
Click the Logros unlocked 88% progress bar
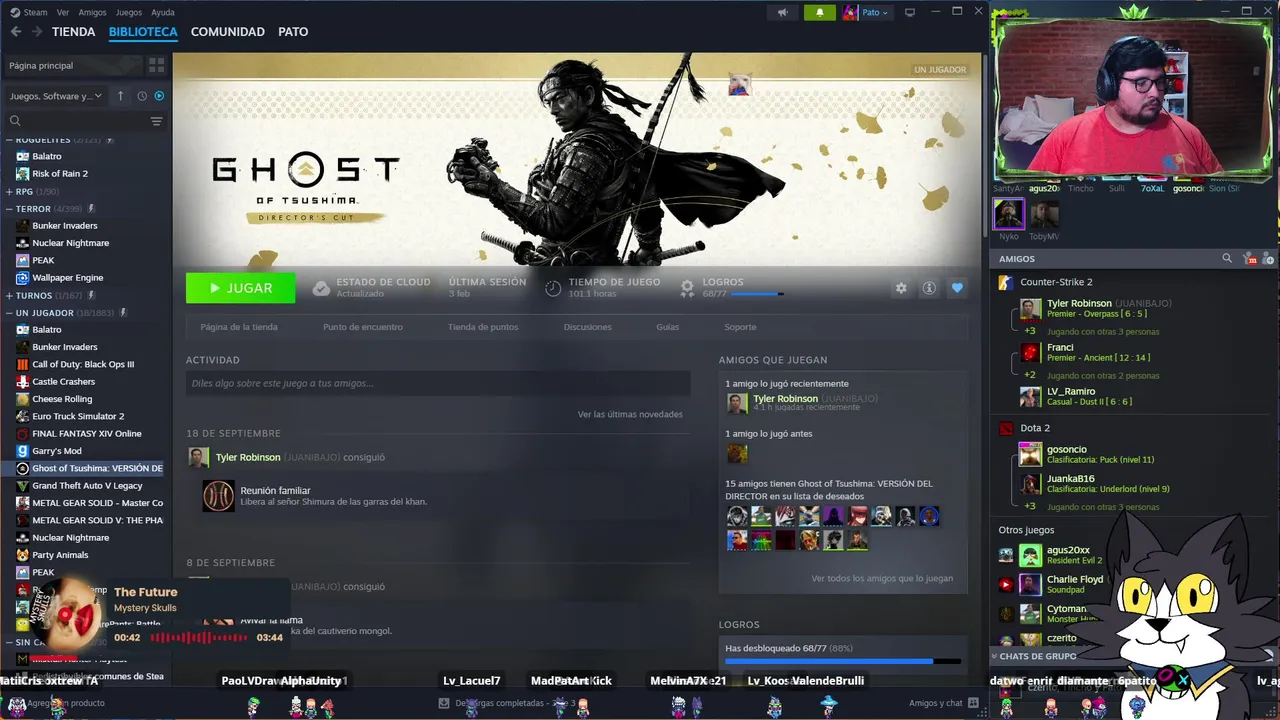843,661
